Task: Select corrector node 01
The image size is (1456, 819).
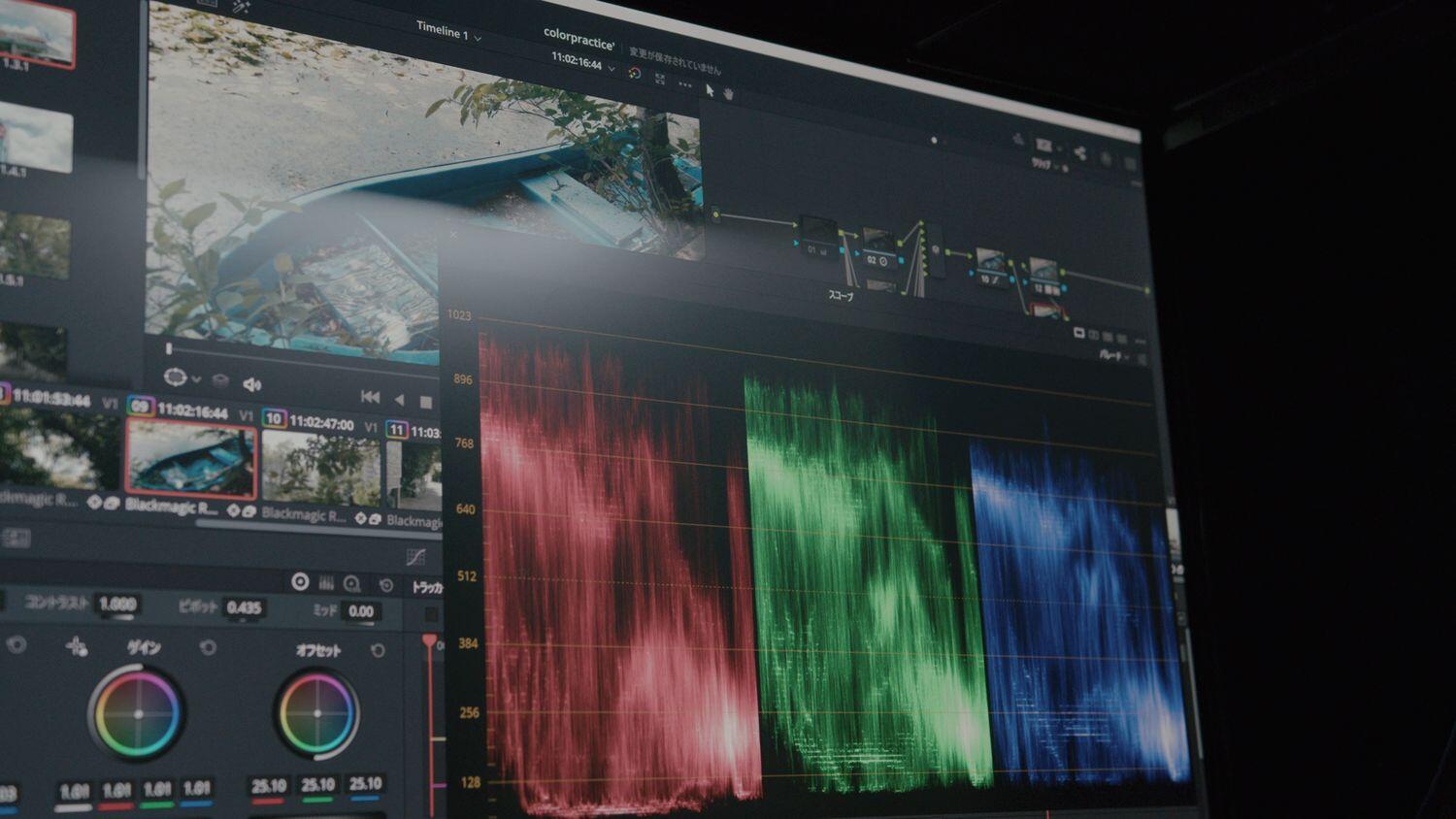Action: coord(818,236)
